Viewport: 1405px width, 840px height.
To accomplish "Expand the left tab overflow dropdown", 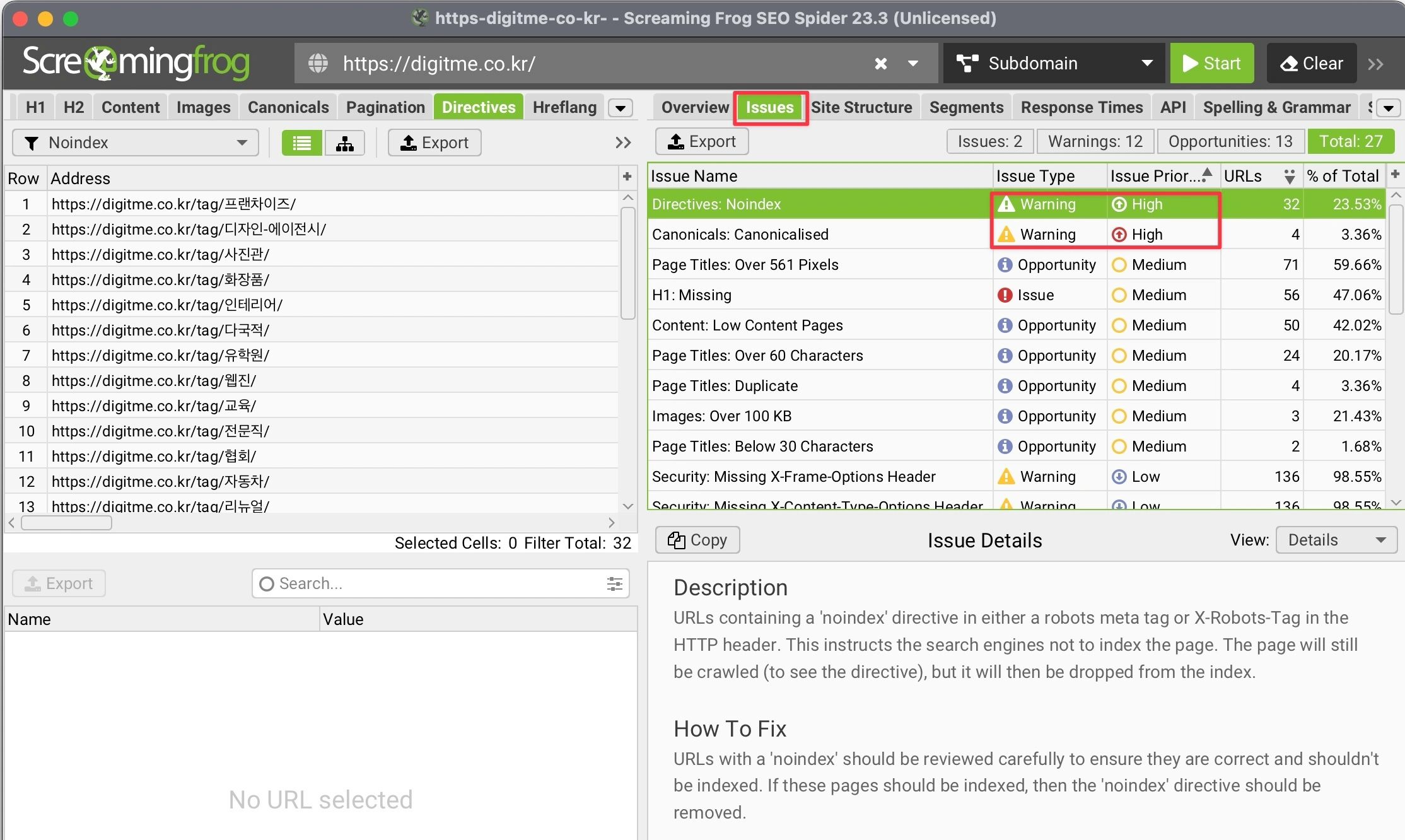I will coord(621,108).
